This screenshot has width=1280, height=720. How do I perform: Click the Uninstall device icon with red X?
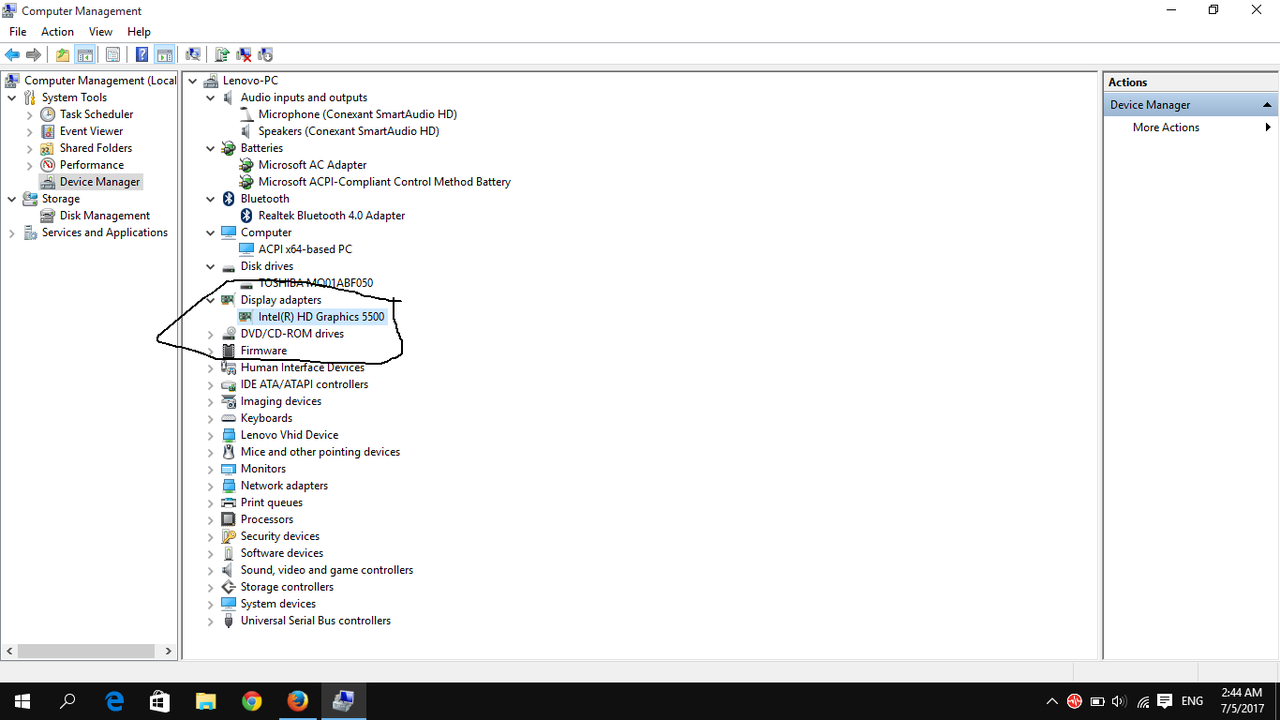[244, 55]
